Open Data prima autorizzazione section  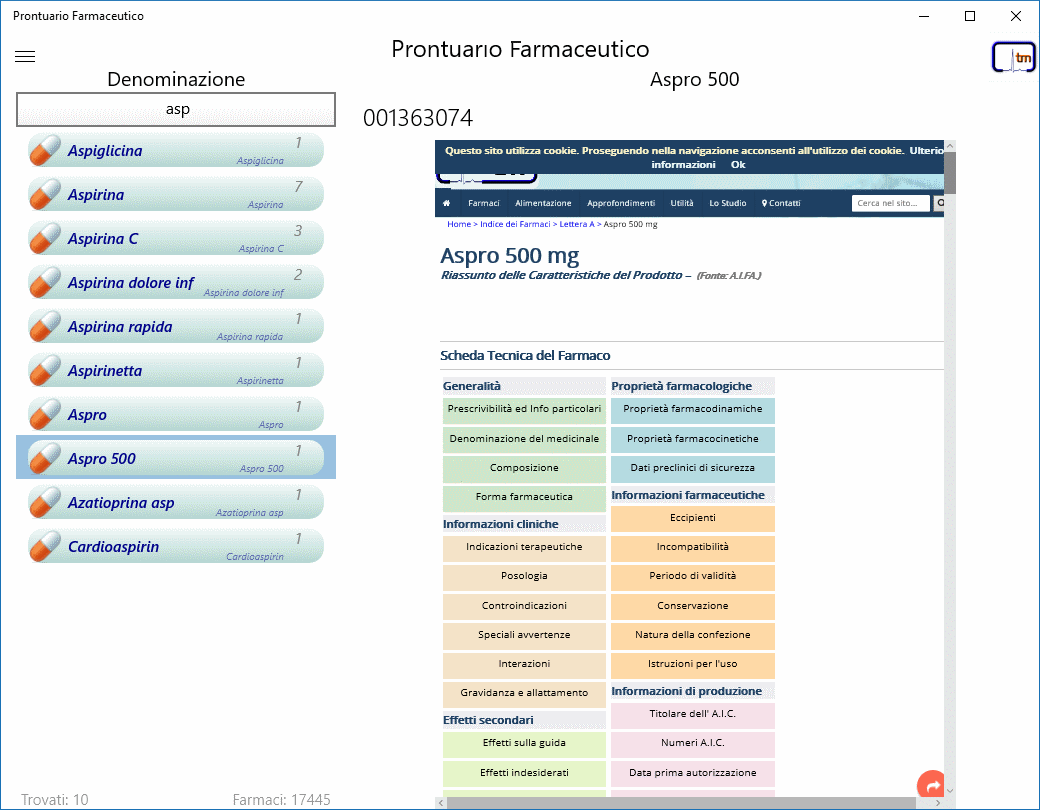tap(692, 774)
